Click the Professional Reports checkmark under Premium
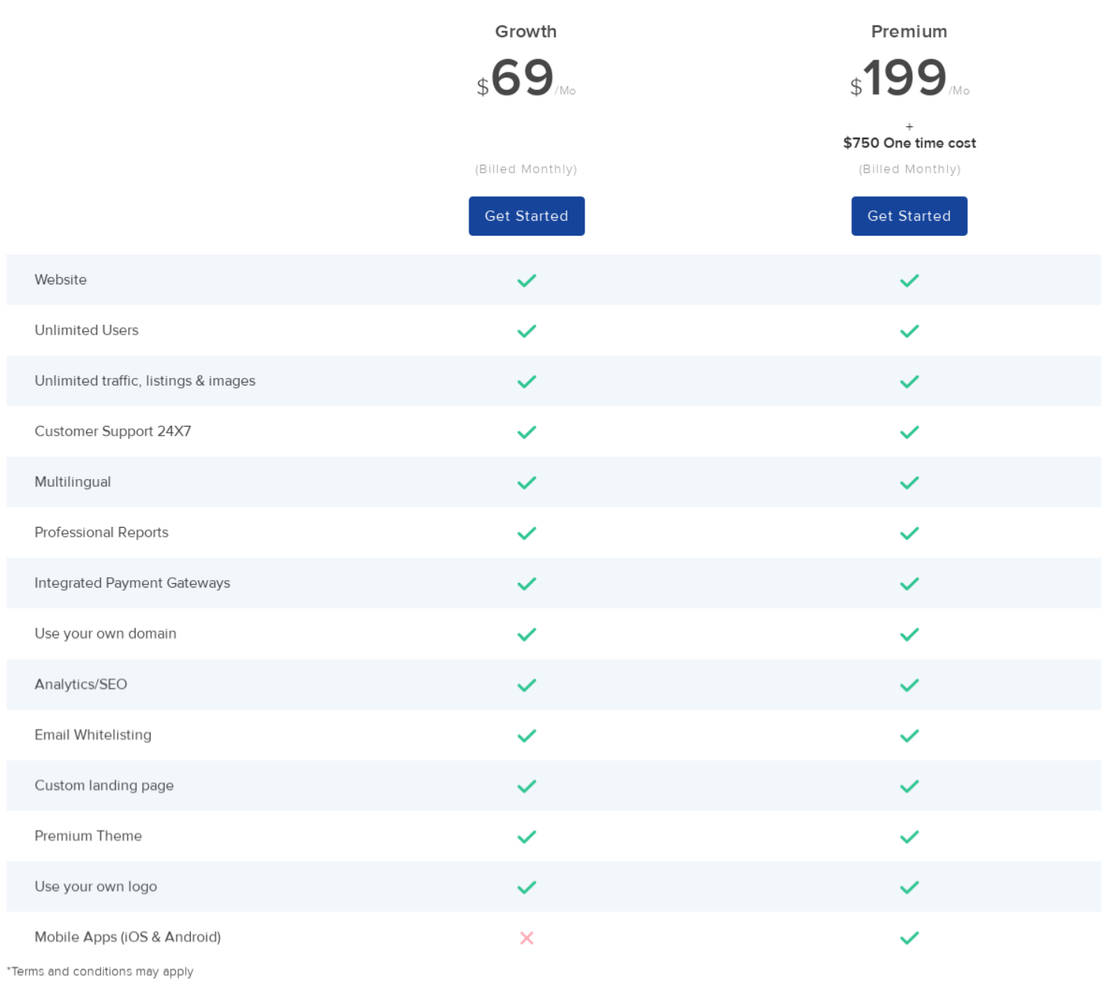1108x994 pixels. (909, 533)
